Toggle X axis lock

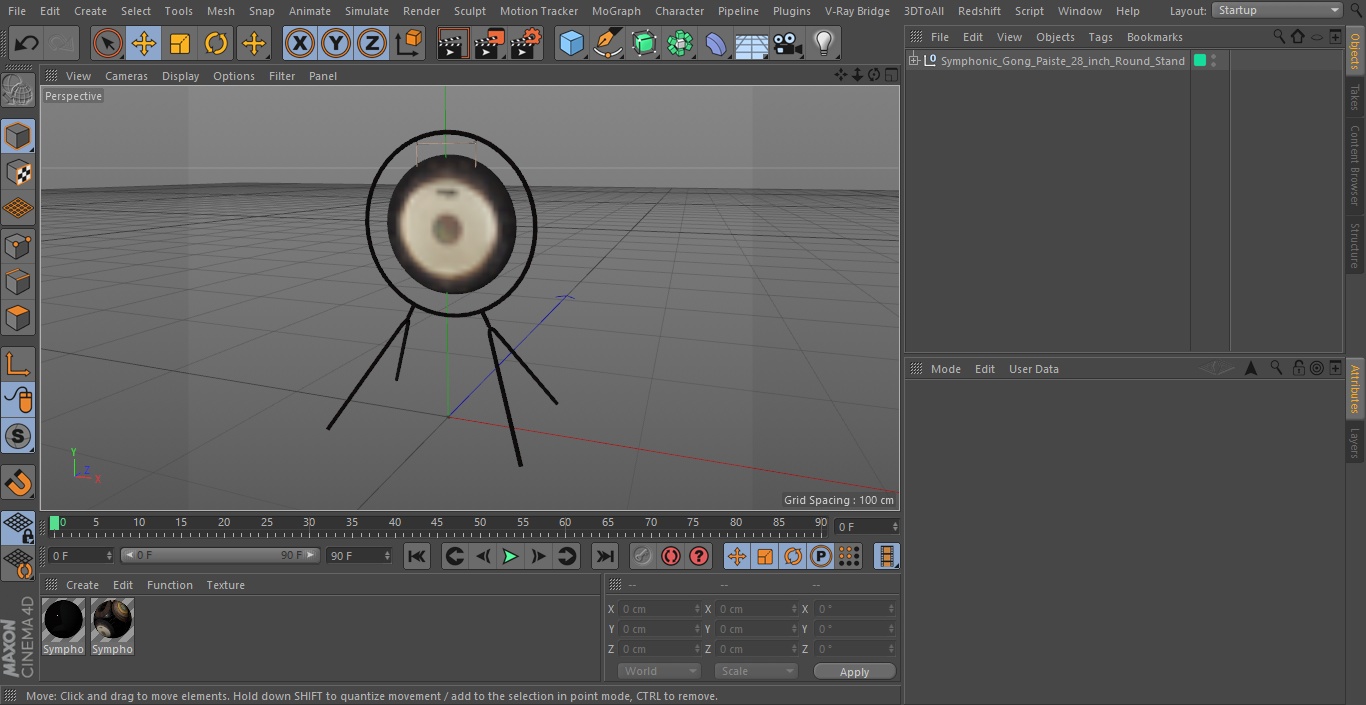pos(300,43)
